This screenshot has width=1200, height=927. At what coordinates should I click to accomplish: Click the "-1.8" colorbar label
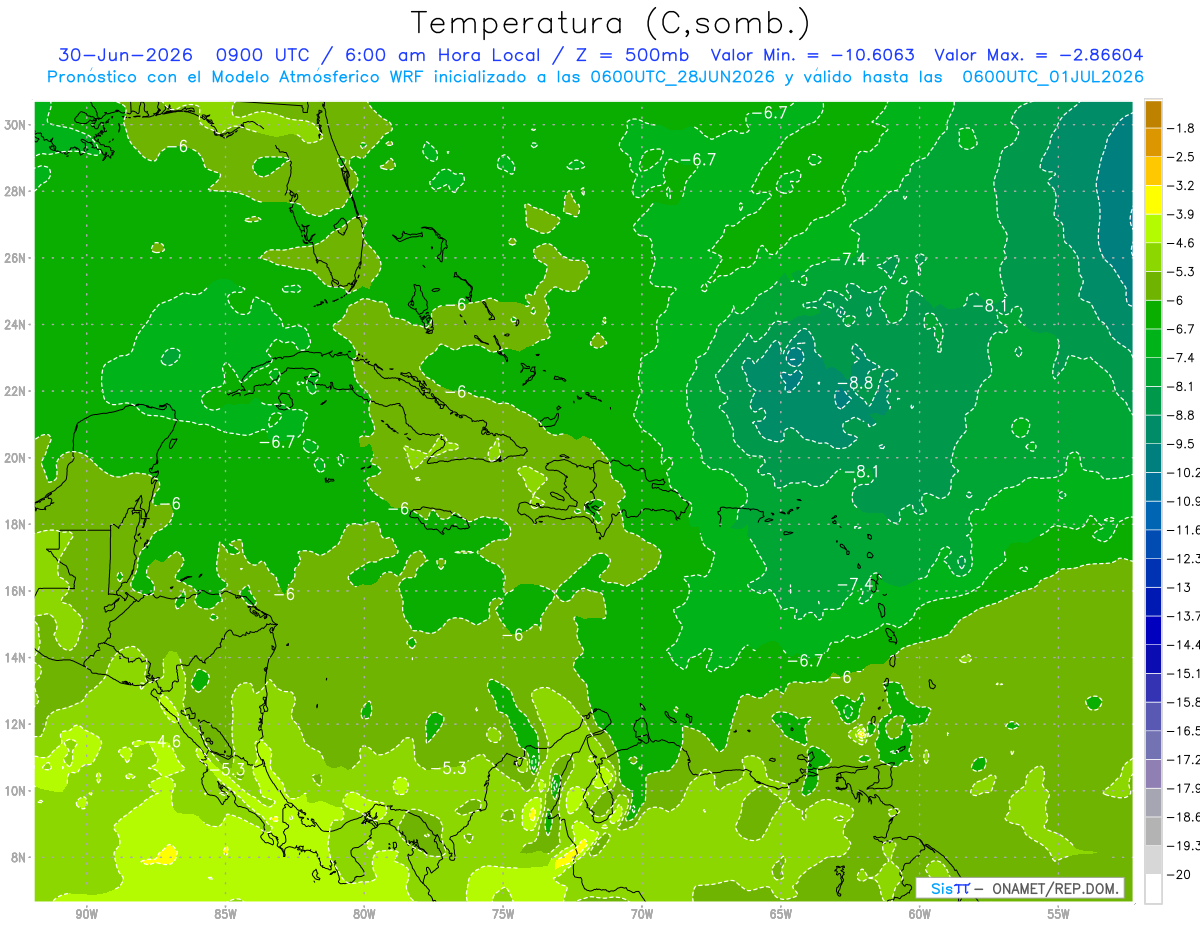point(1181,128)
